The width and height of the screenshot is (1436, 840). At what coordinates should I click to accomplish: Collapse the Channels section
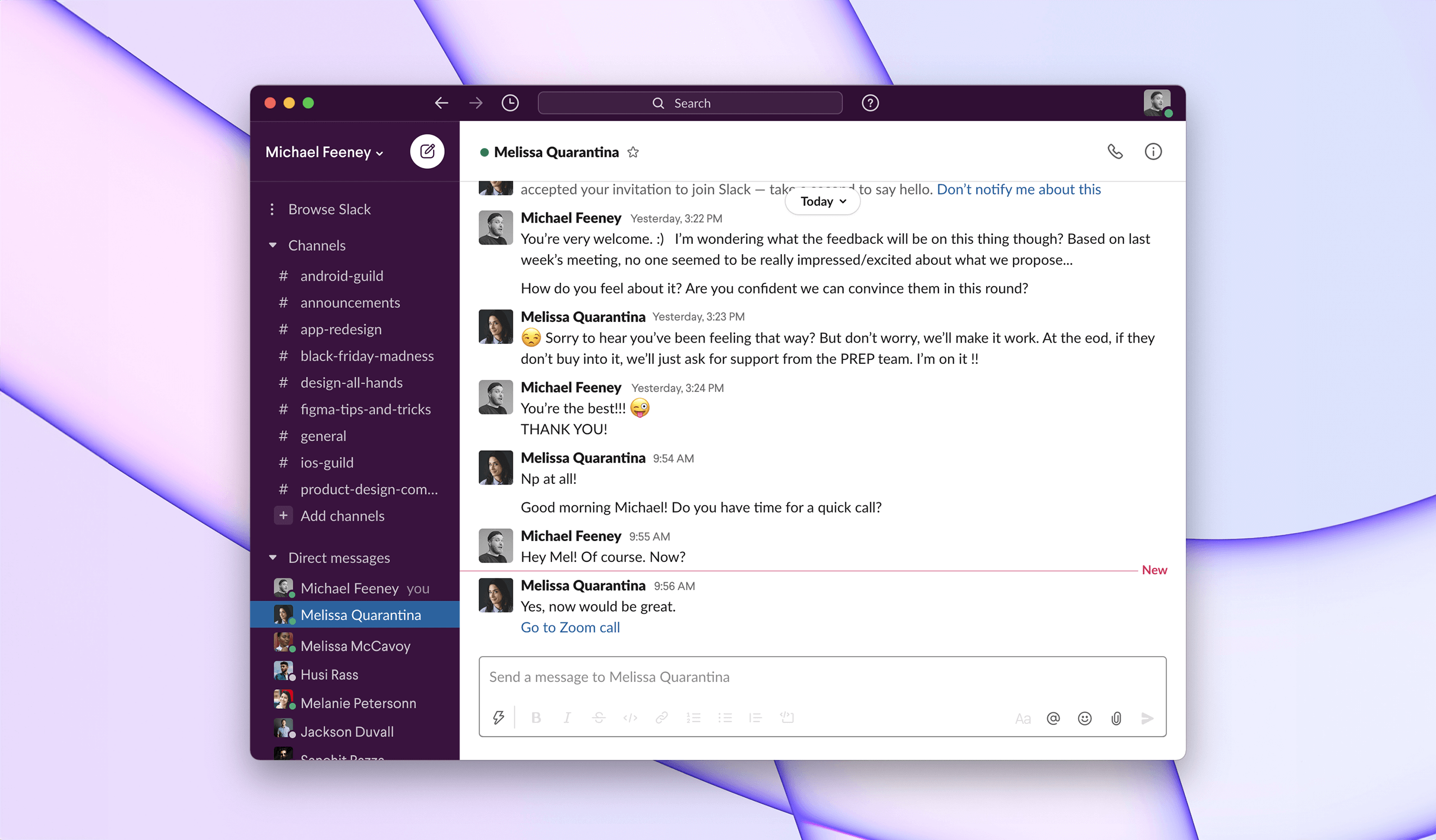(x=273, y=245)
